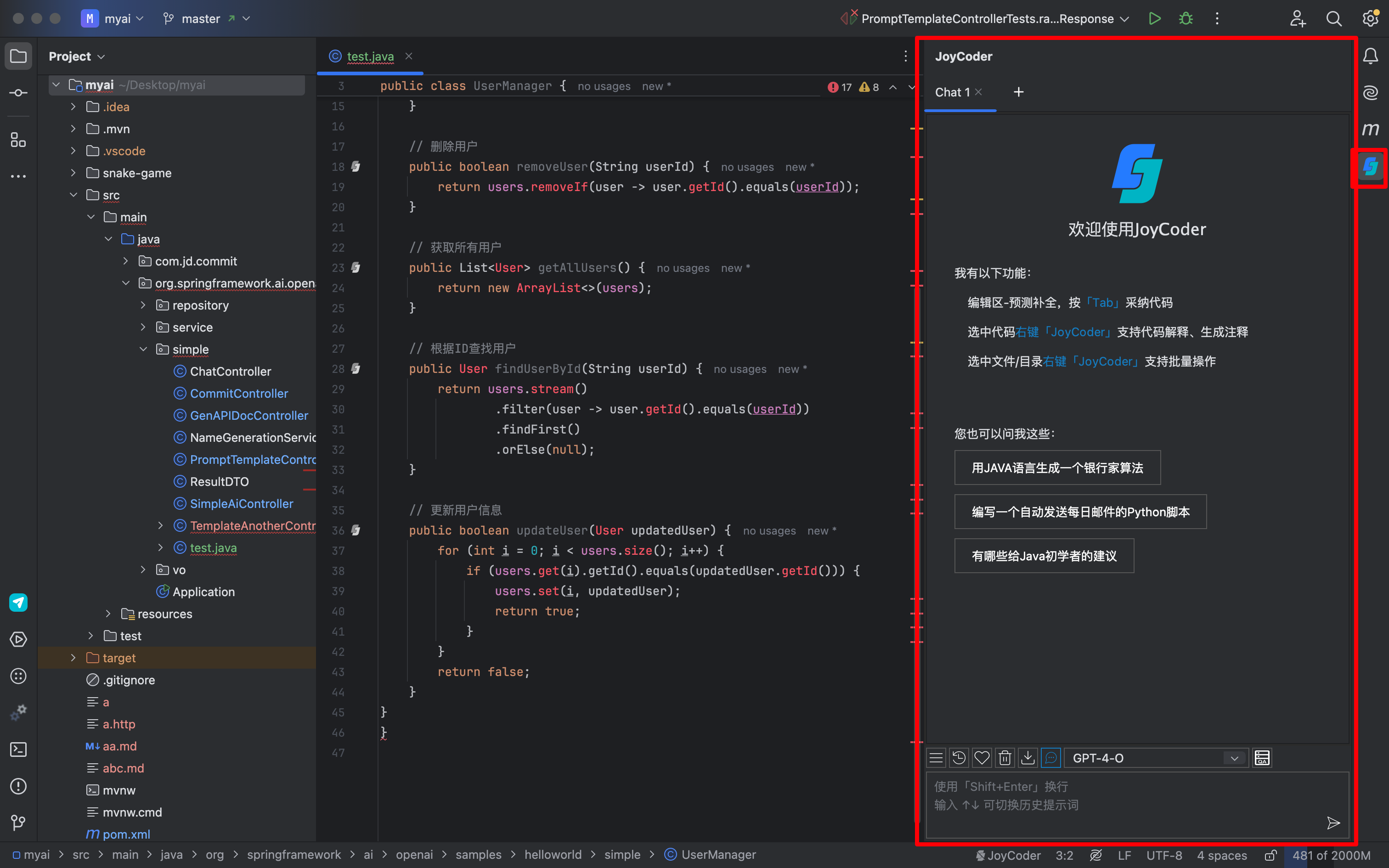Select the test.java editor tab
This screenshot has width=1389, height=868.
[370, 56]
